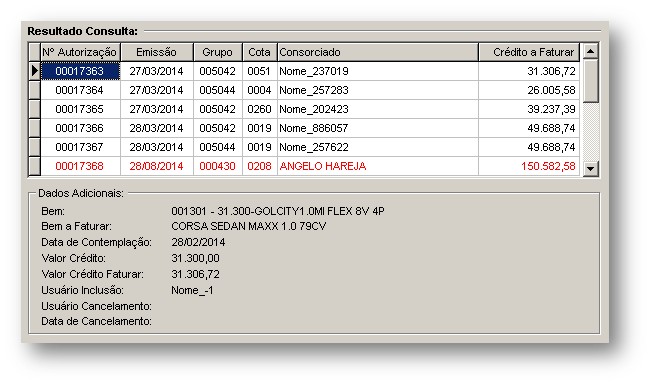Click cota 0004 cell

(x=260, y=90)
